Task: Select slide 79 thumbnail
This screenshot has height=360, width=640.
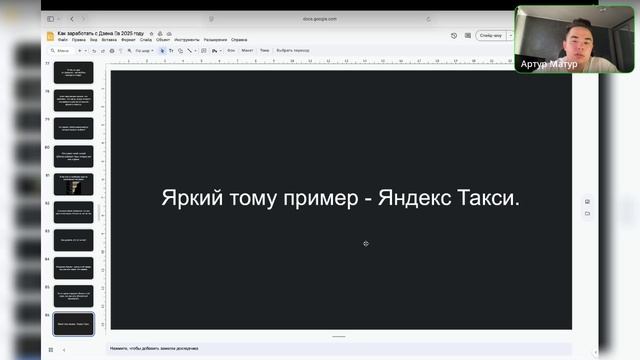Action: 73,129
